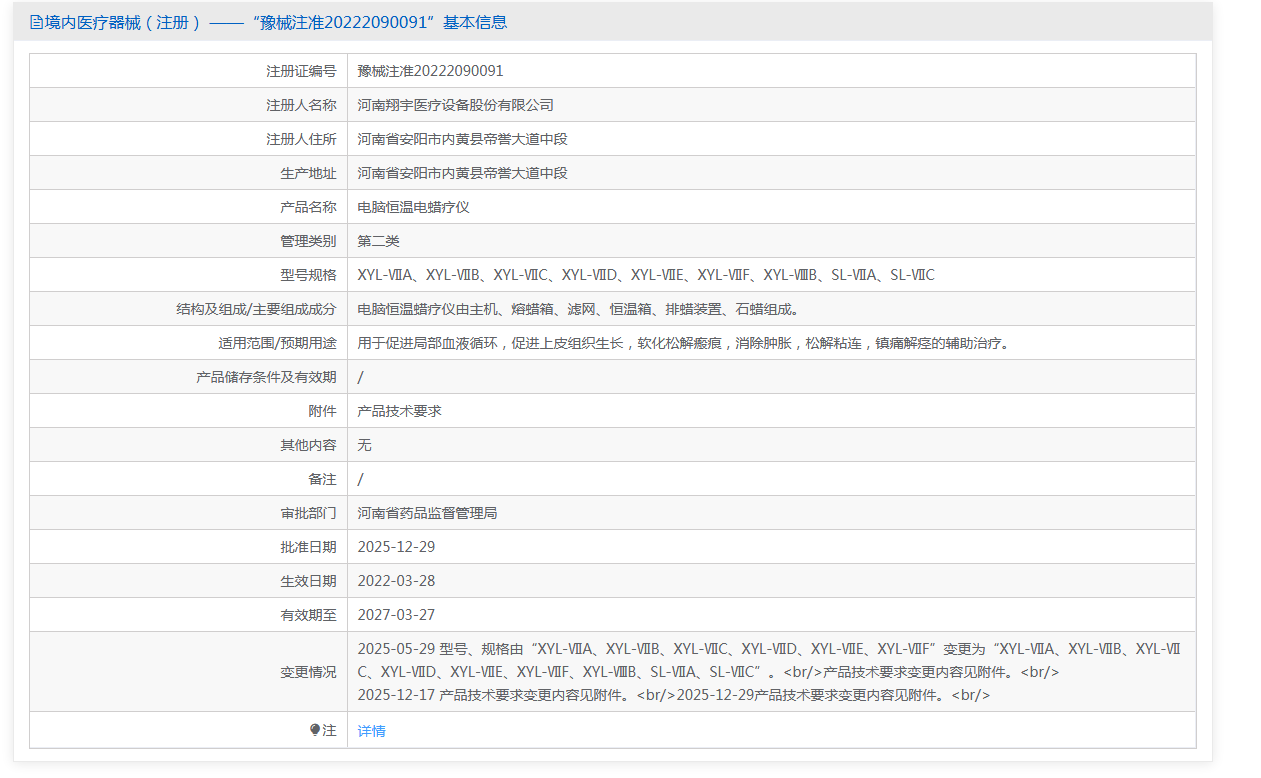1261x778 pixels.
Task: Click the 适用范围/预期用途 label
Action: click(277, 343)
